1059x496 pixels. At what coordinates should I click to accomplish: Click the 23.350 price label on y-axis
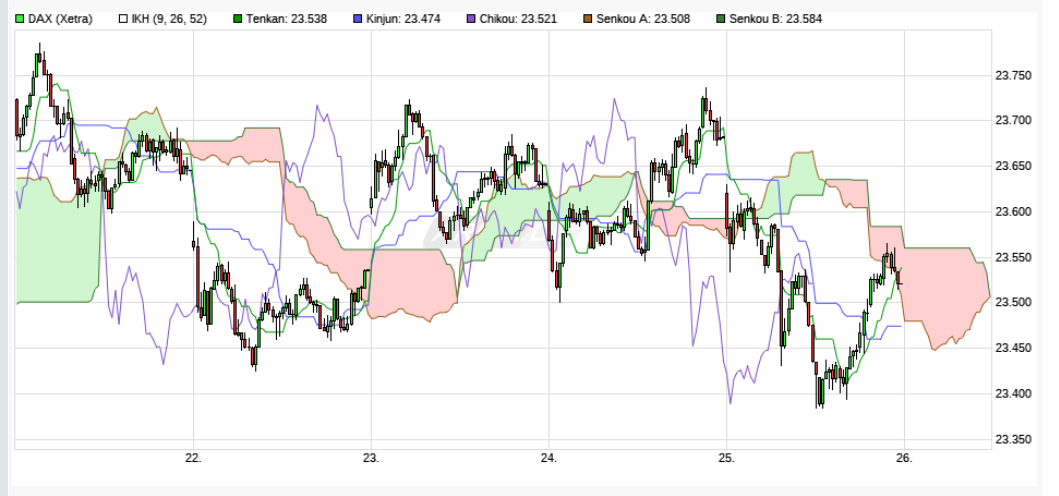click(1014, 440)
